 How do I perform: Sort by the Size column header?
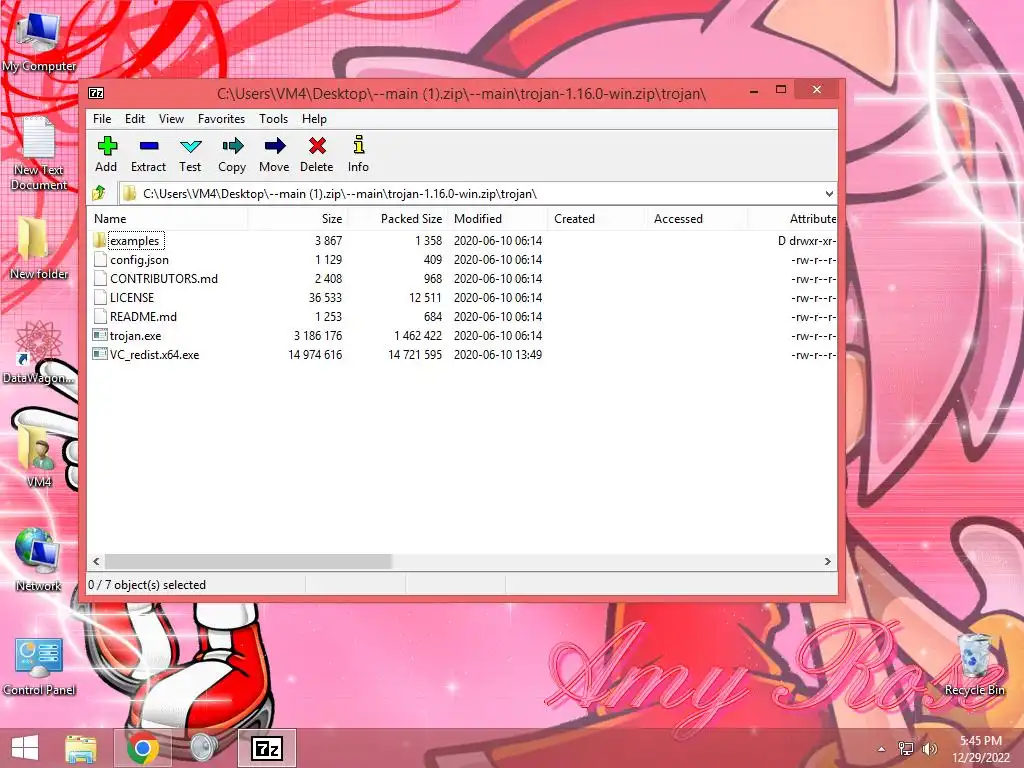[x=297, y=219]
